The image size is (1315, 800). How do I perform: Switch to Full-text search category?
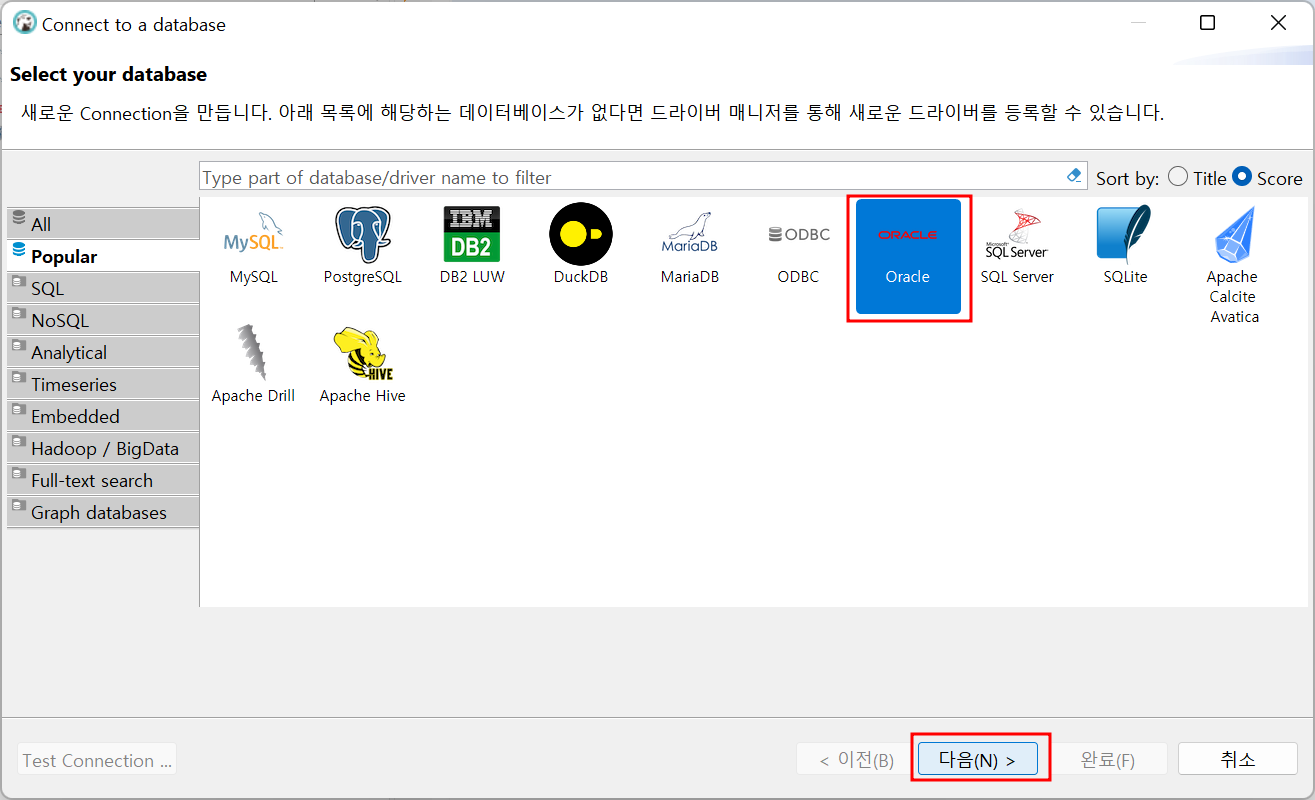103,480
